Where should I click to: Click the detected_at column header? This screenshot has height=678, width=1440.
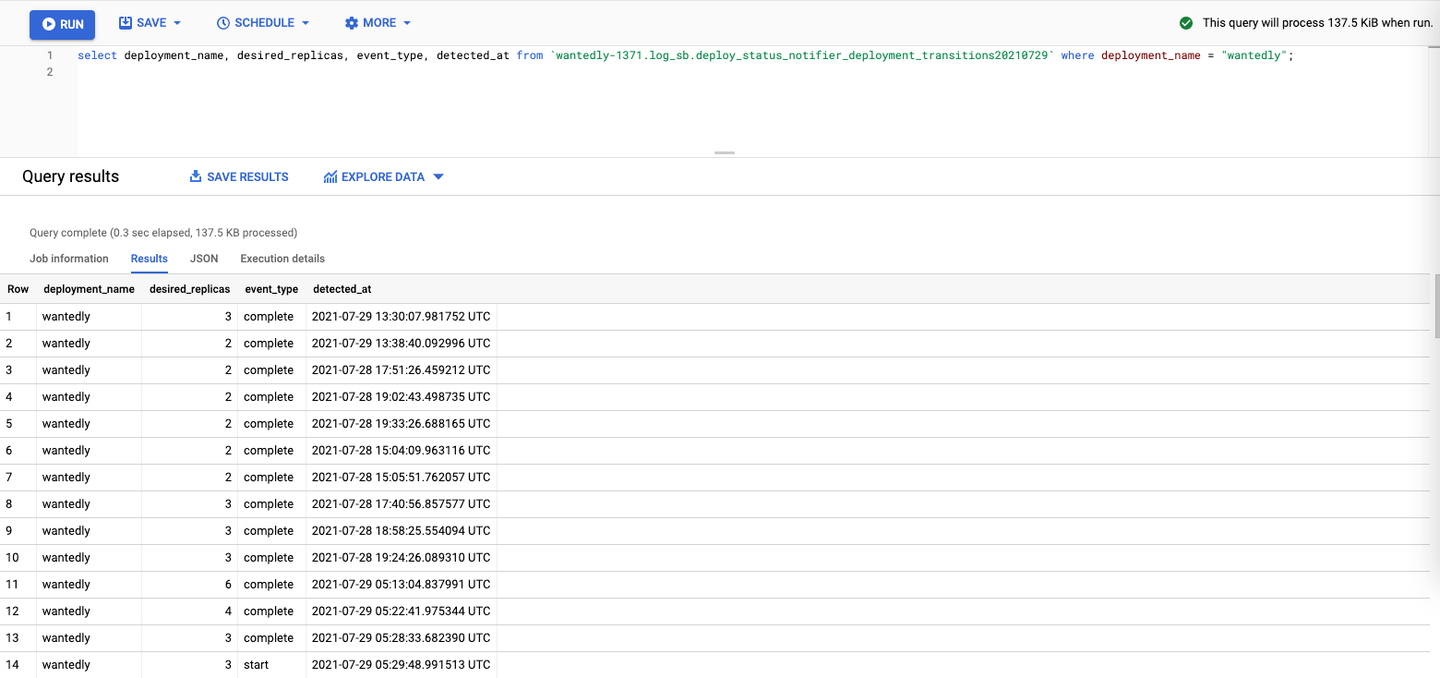342,289
